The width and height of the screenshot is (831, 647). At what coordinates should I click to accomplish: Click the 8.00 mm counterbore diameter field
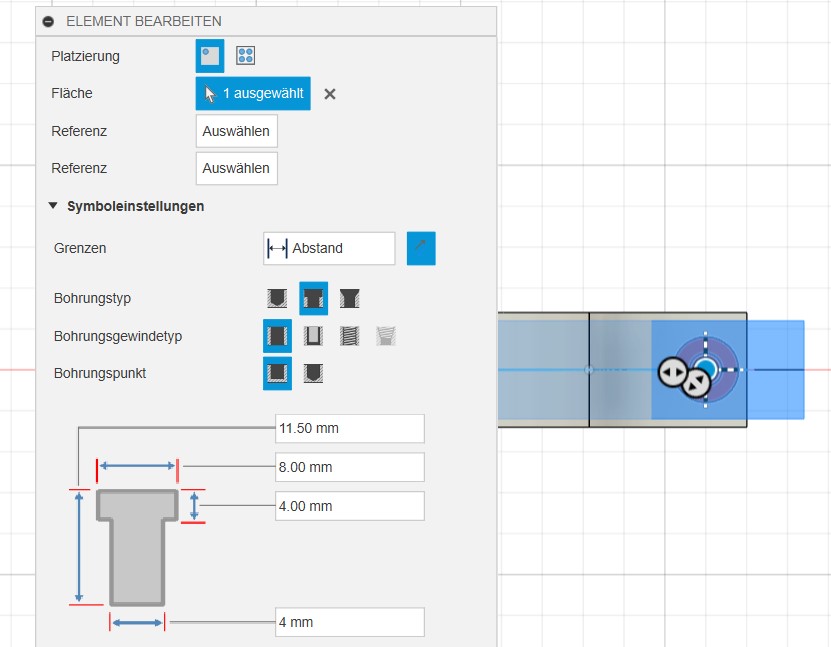[350, 467]
